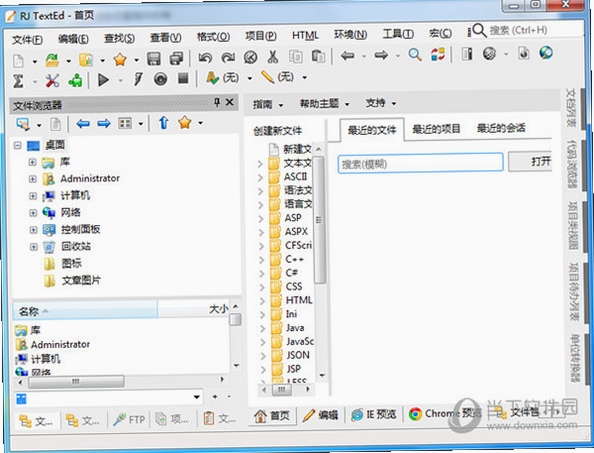This screenshot has height=453, width=594.
Task: Click the Redo arrow icon
Action: click(x=228, y=57)
